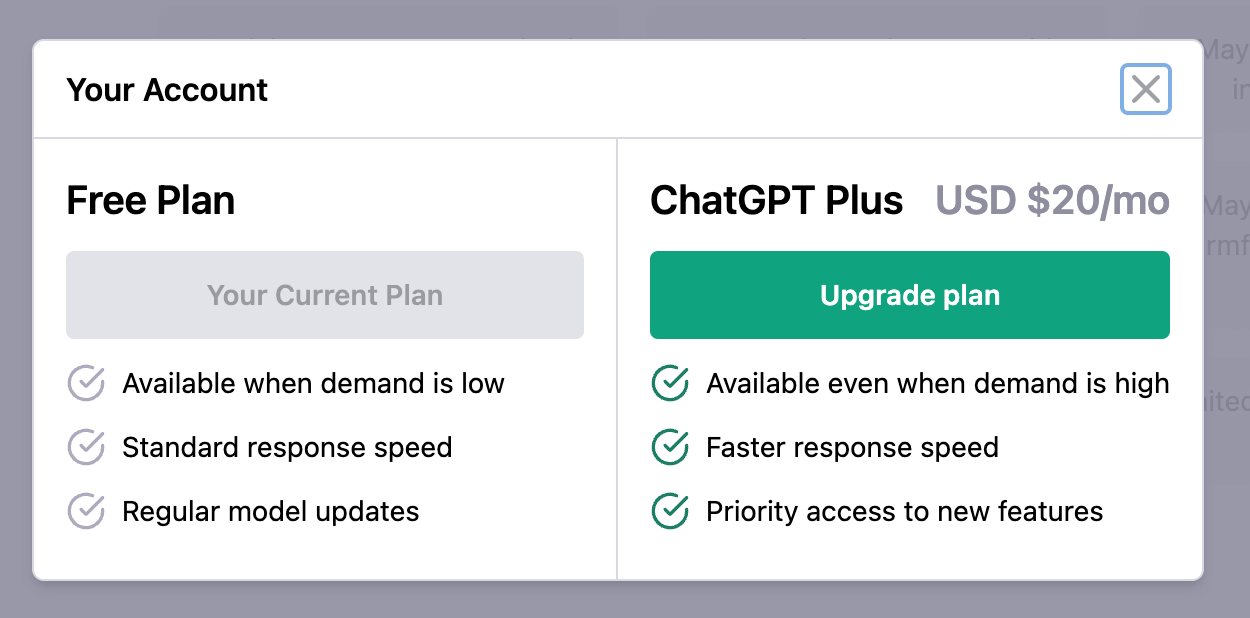Screen dimensions: 1250x618
Task: Select the Your Account dialog title
Action: click(167, 90)
